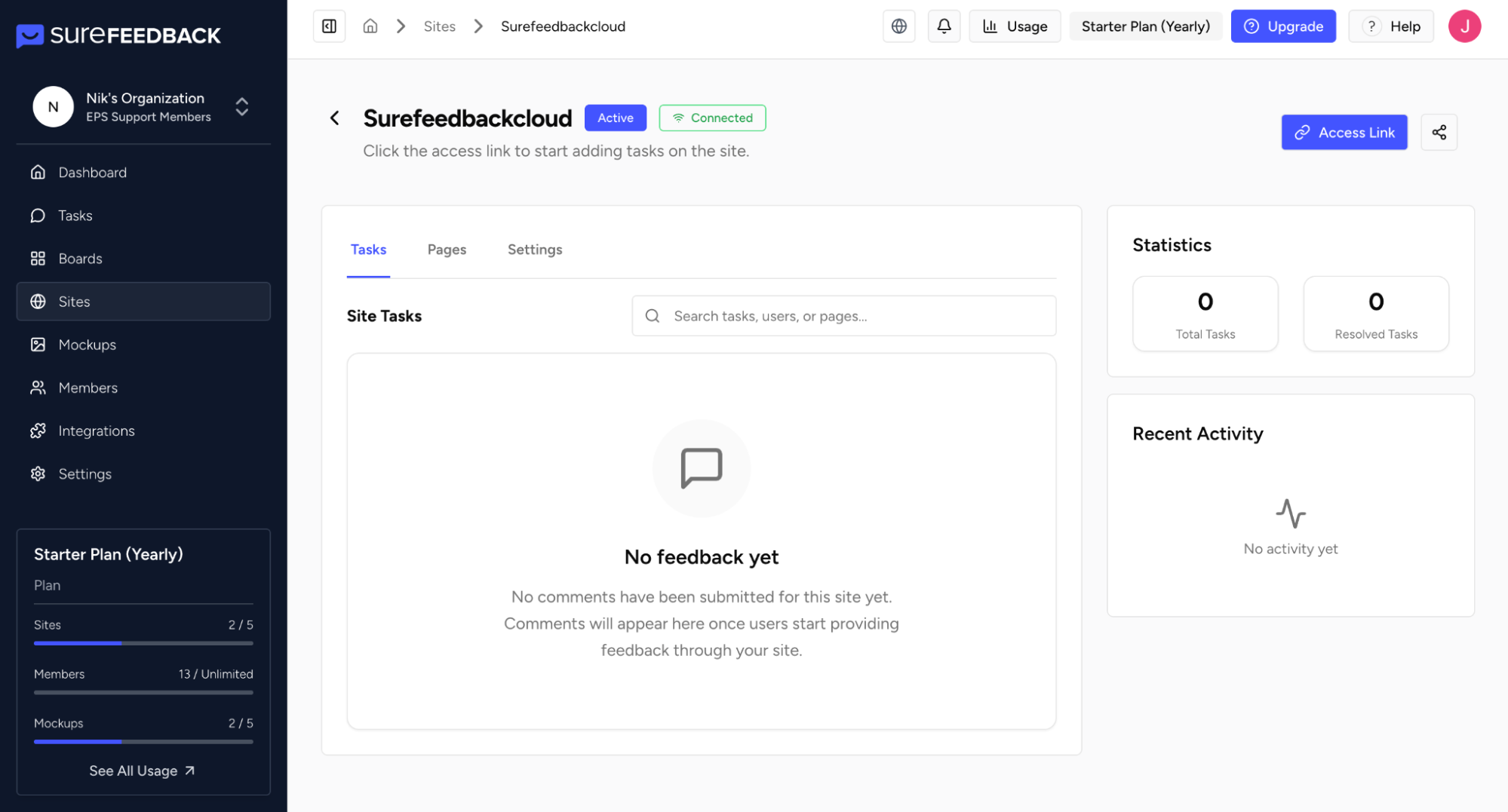Expand Nik's Organization switcher
The height and width of the screenshot is (812, 1508).
coord(241,107)
